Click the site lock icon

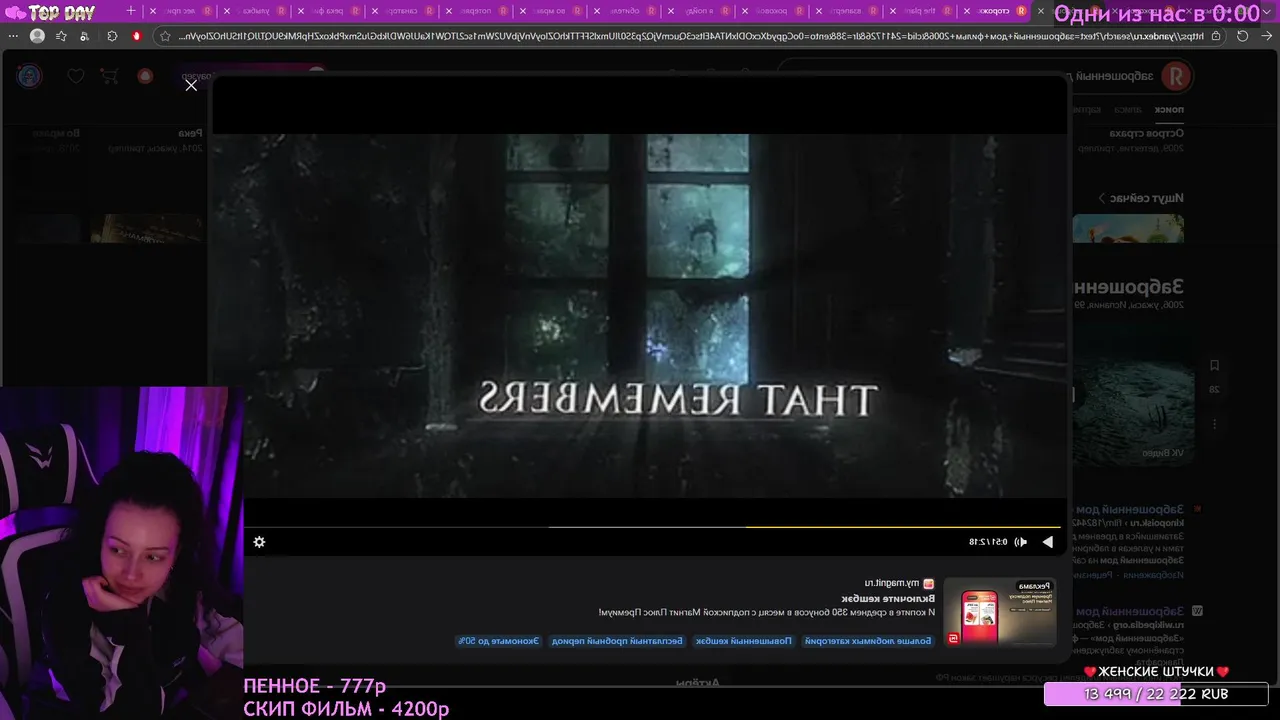(1216, 36)
